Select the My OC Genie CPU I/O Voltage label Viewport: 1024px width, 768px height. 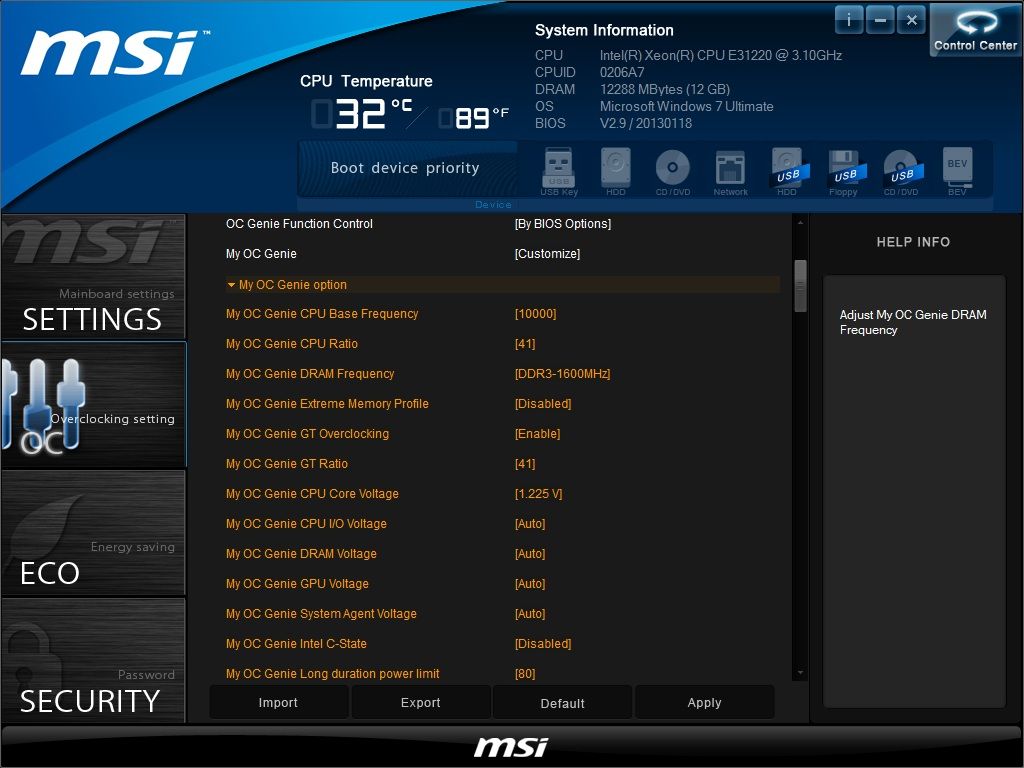[x=306, y=524]
